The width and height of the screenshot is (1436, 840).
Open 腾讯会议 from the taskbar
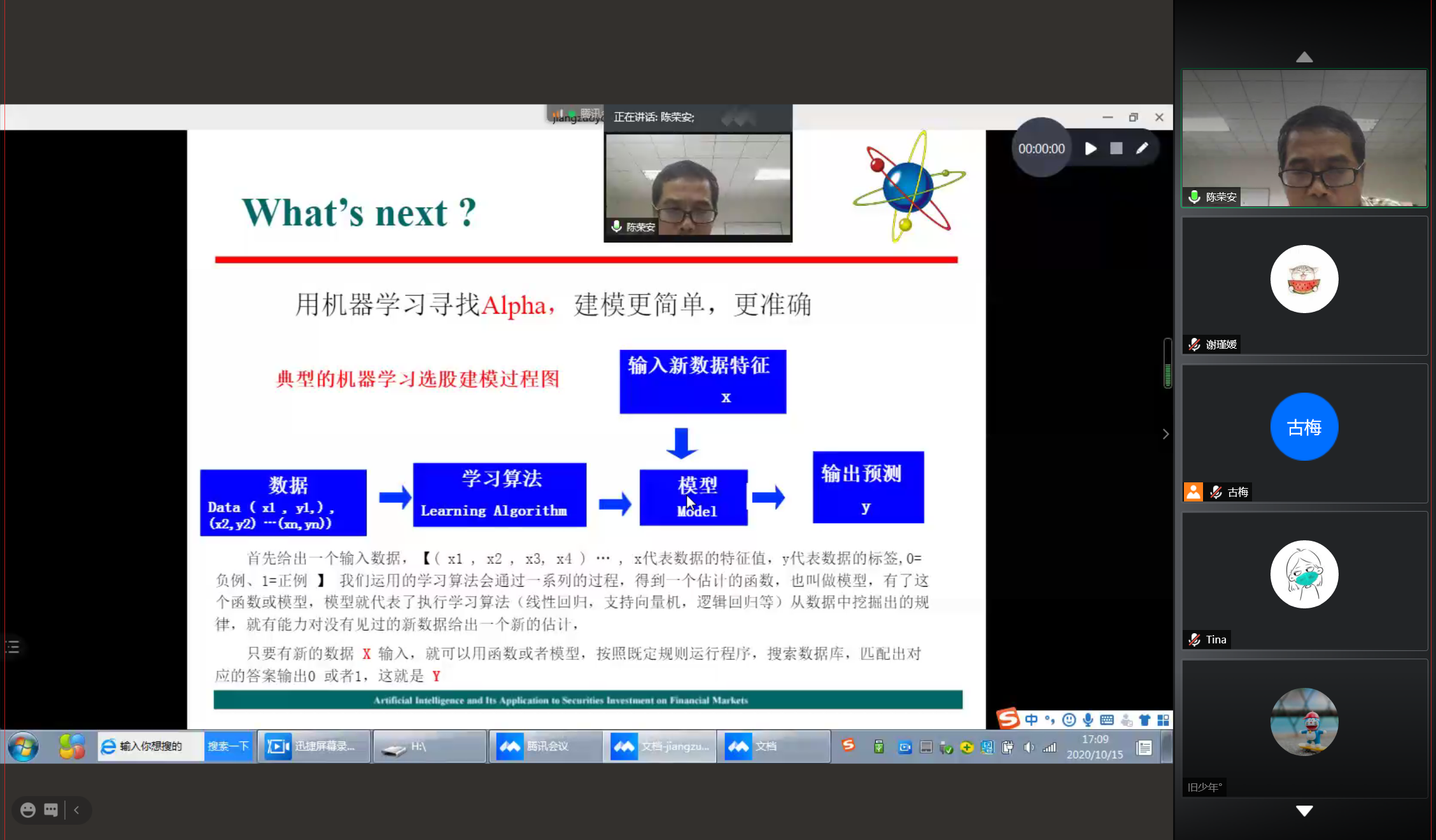[546, 746]
